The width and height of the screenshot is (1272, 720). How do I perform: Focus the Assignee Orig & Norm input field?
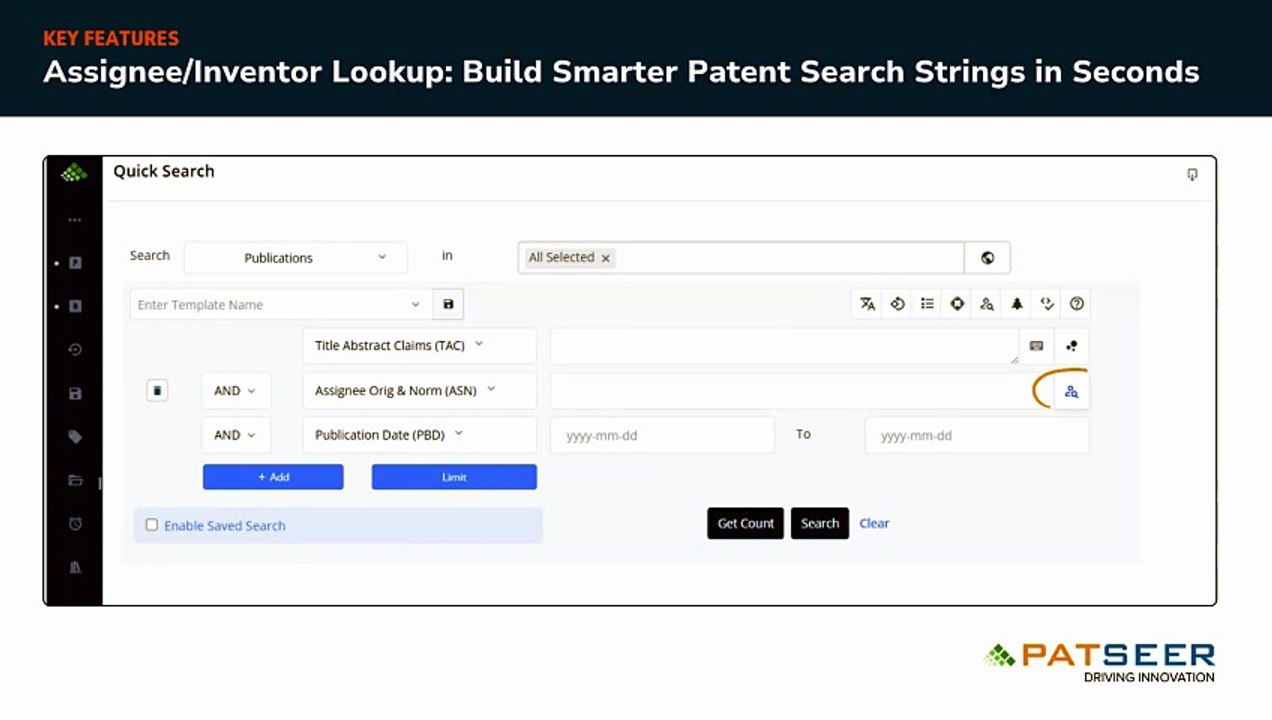[802, 391]
